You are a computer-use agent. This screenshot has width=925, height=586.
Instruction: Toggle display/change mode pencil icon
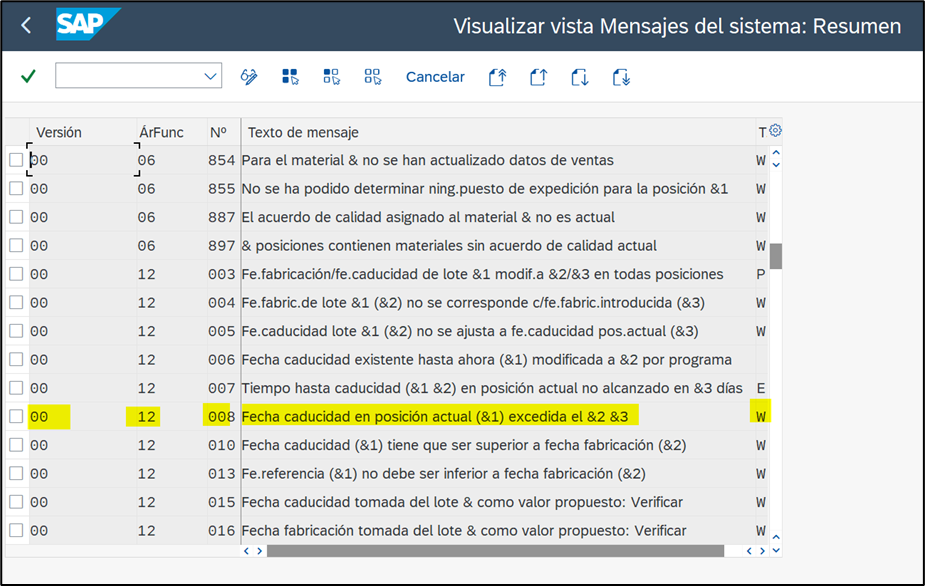coord(248,77)
